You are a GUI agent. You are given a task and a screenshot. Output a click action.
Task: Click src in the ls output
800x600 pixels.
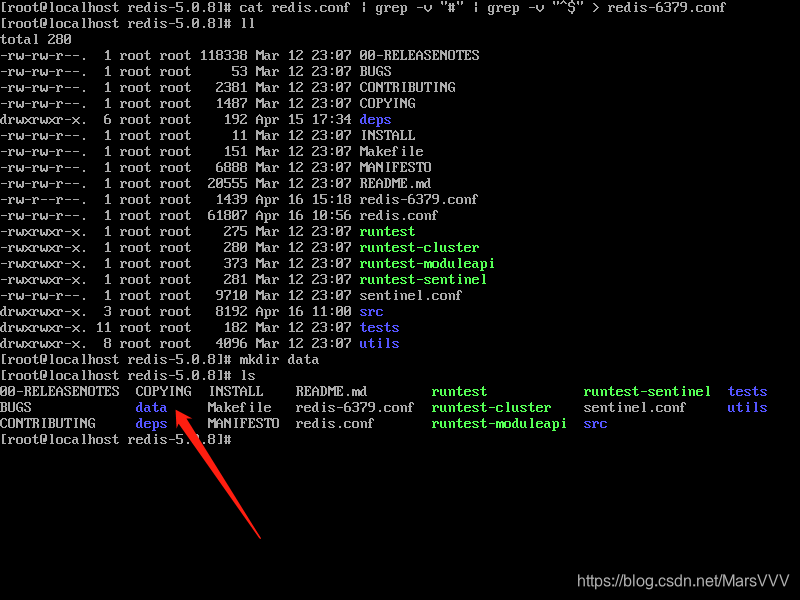pyautogui.click(x=595, y=423)
